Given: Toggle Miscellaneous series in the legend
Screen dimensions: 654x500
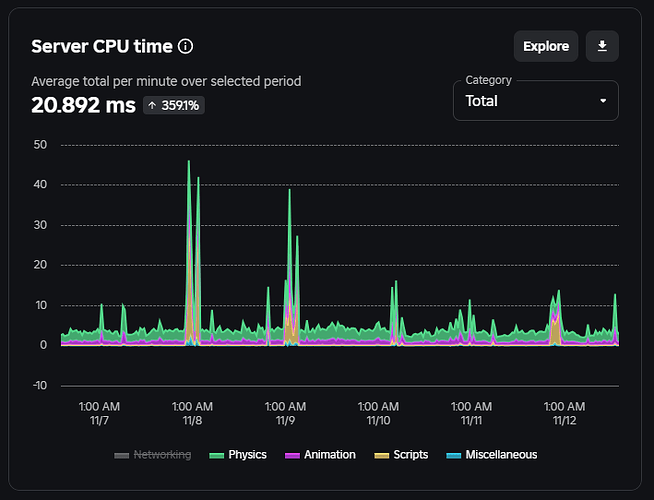Looking at the screenshot, I should click(x=492, y=455).
